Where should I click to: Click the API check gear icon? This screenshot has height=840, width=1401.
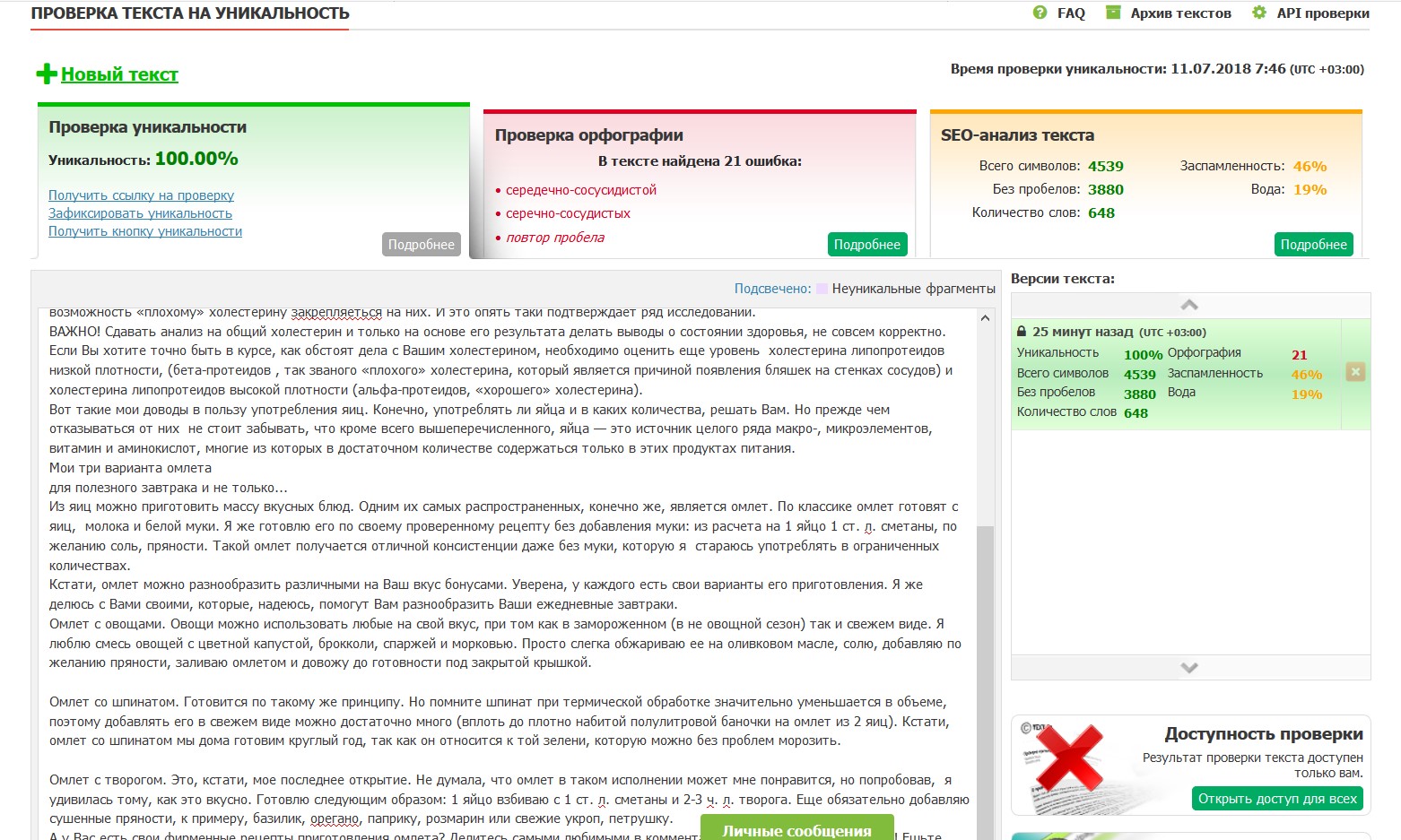1259,13
